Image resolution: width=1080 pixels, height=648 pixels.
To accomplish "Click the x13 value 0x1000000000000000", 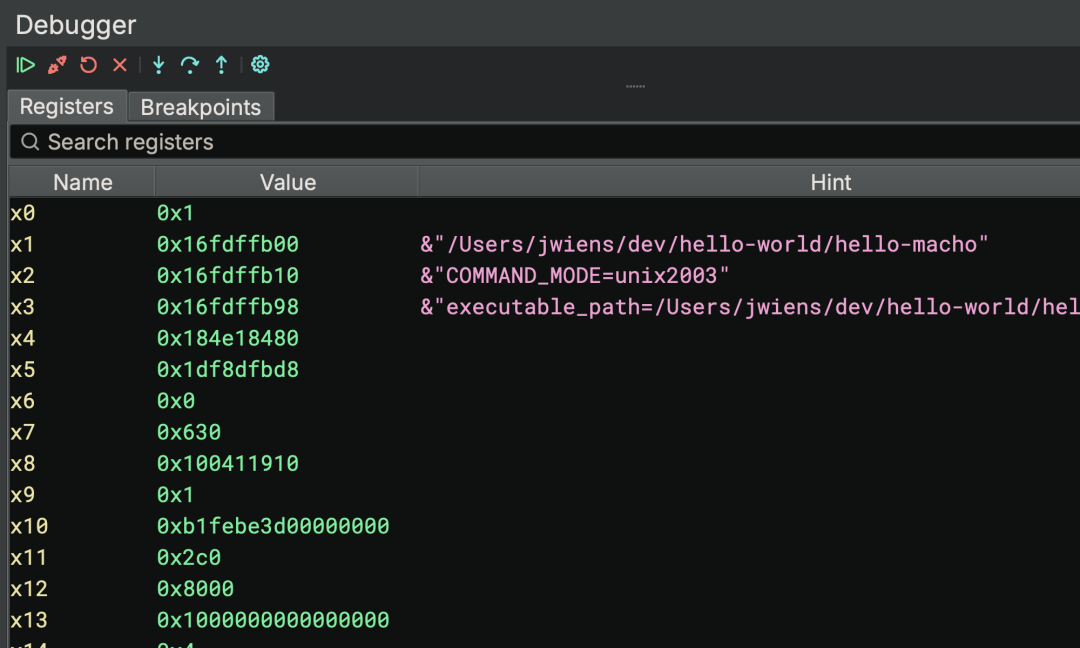I will (273, 620).
